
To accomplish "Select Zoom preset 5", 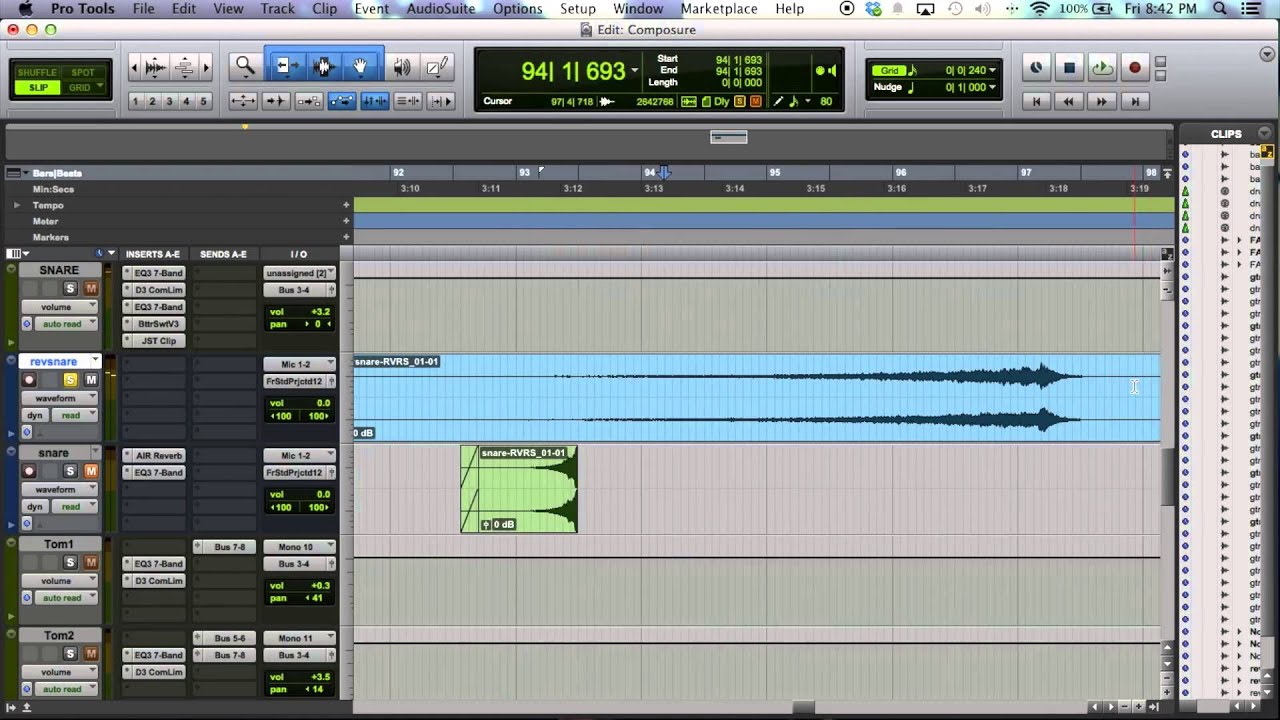I will pyautogui.click(x=203, y=101).
